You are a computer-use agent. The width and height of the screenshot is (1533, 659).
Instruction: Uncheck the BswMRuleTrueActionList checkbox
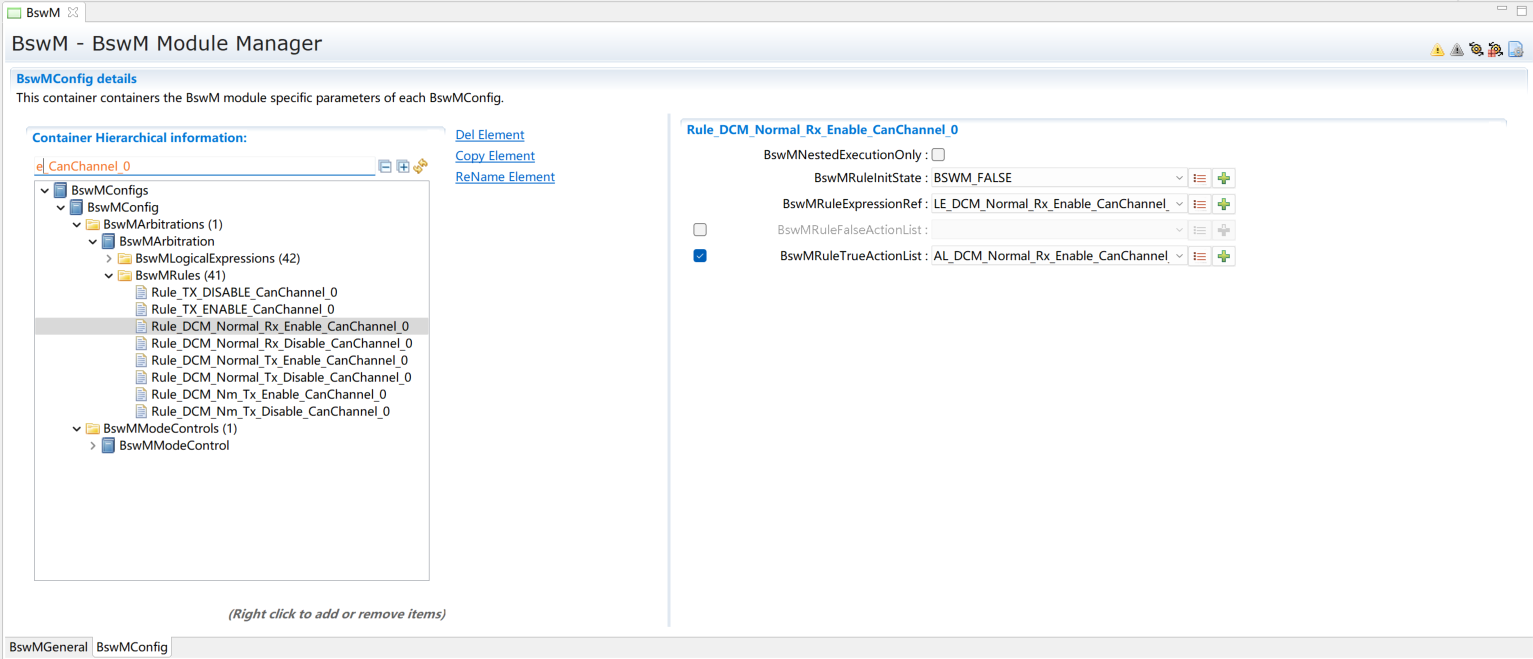(700, 256)
